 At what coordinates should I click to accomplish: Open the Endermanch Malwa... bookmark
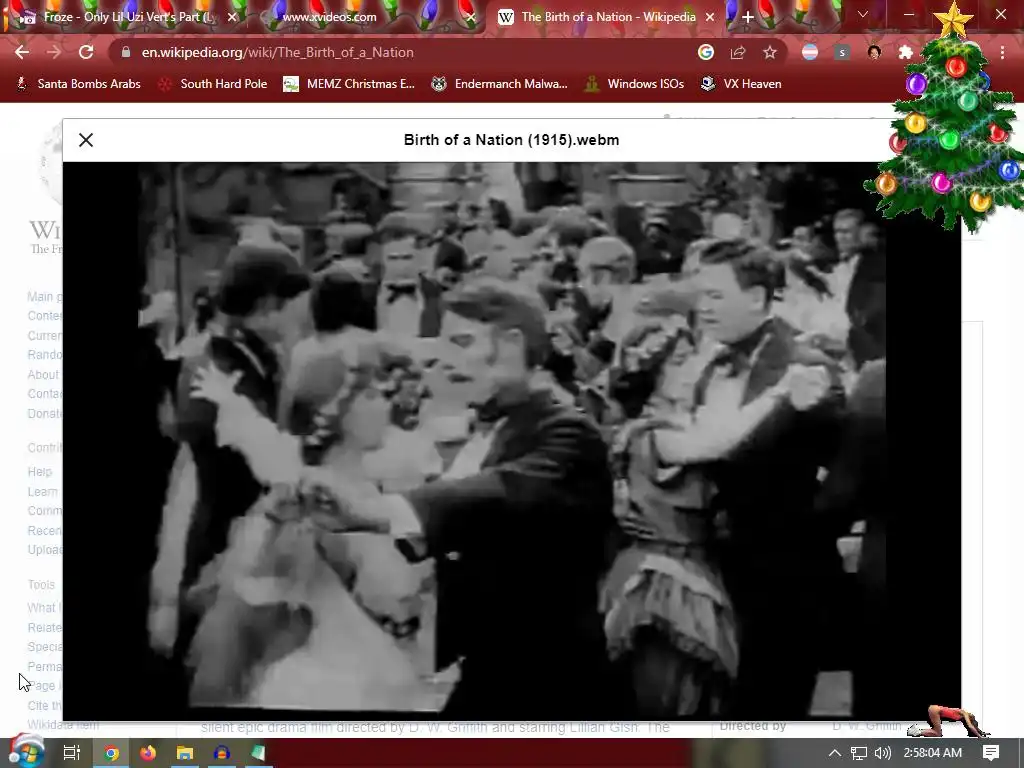(x=500, y=84)
